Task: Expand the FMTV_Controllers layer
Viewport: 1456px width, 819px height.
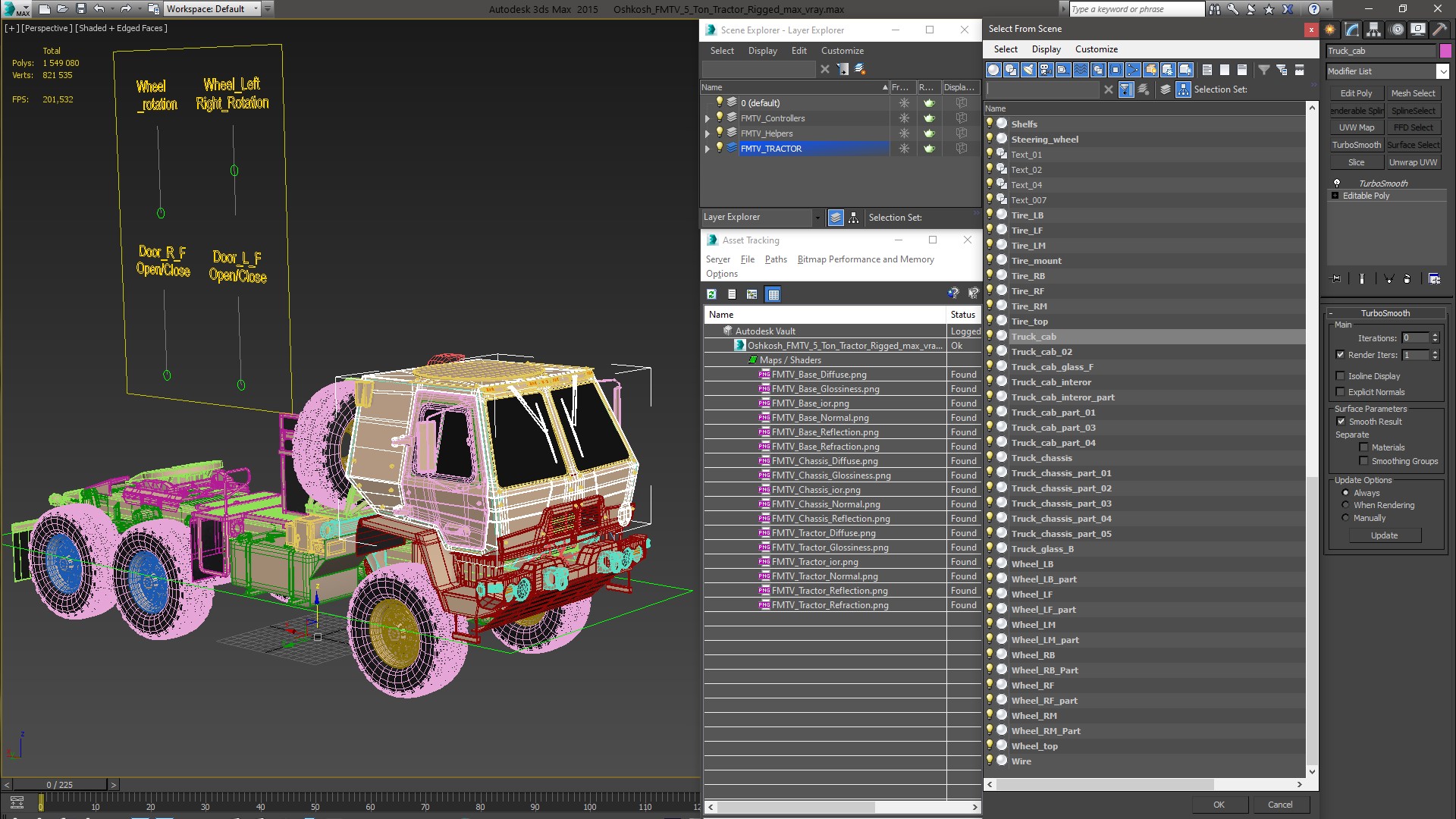Action: (x=708, y=118)
